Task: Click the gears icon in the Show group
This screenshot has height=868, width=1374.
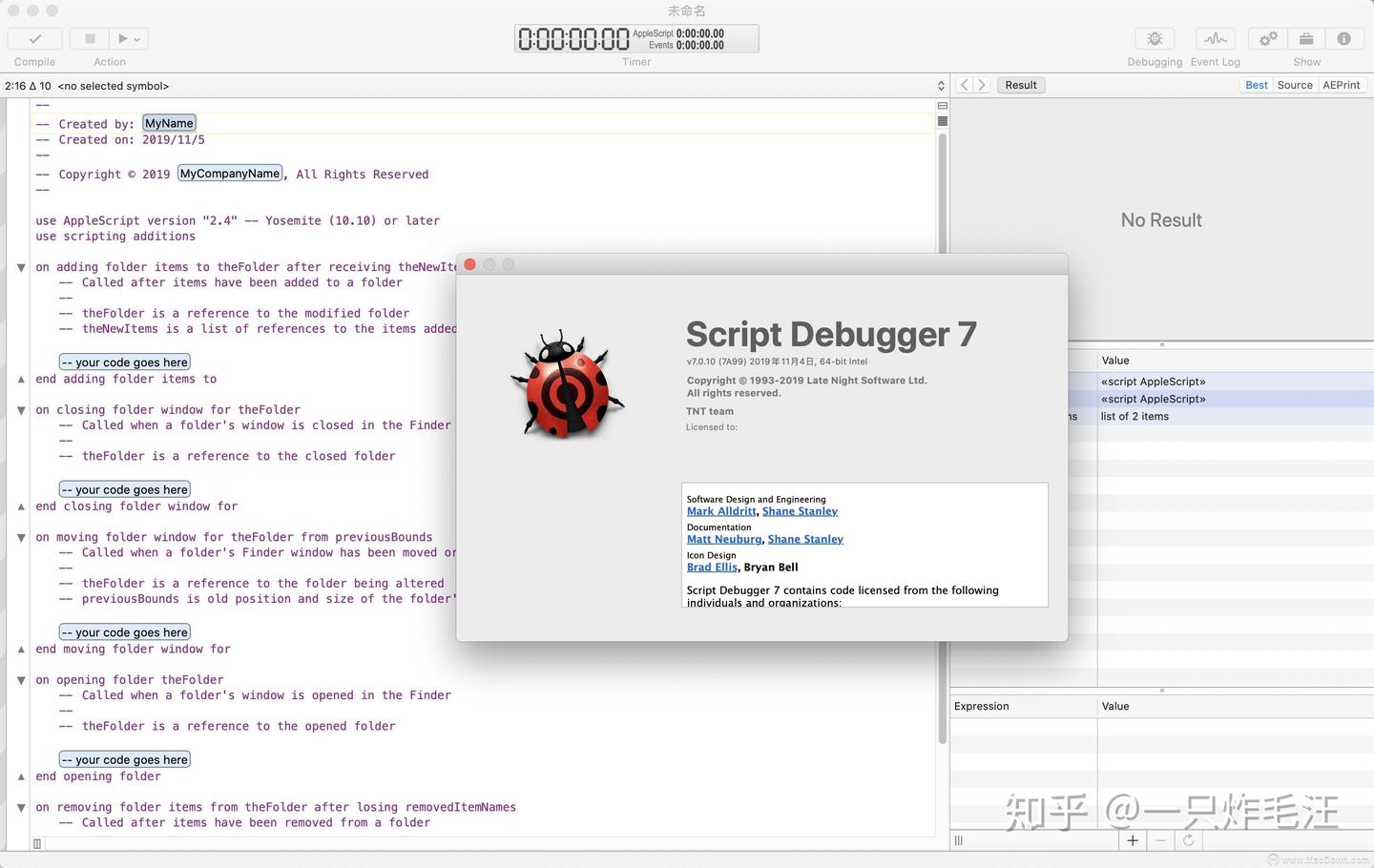Action: click(1267, 38)
